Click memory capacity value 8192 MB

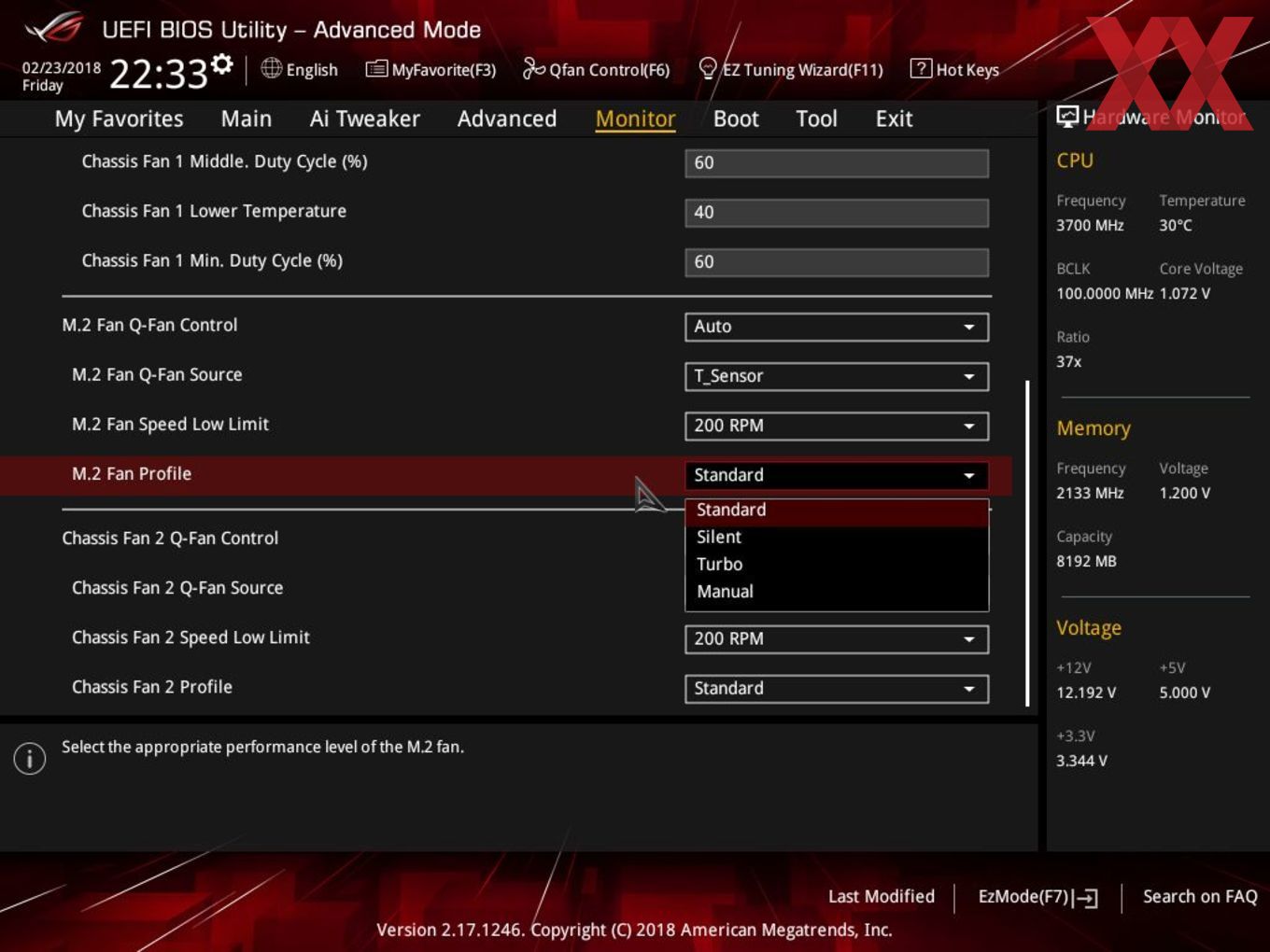click(1086, 562)
